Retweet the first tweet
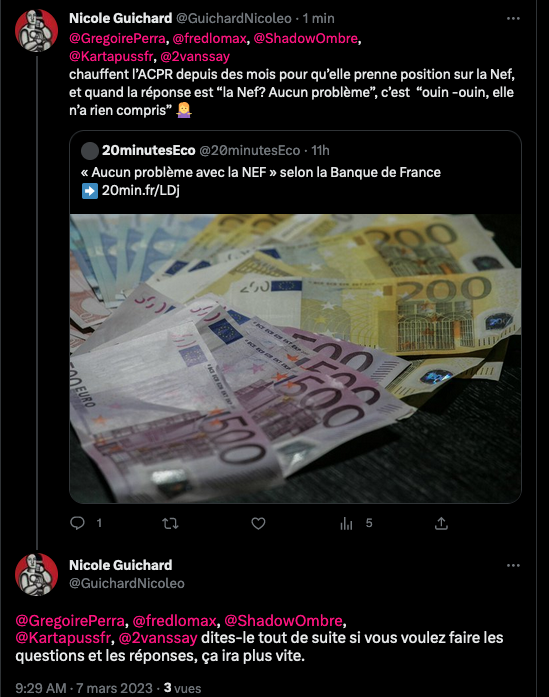The width and height of the screenshot is (549, 697). tap(170, 523)
